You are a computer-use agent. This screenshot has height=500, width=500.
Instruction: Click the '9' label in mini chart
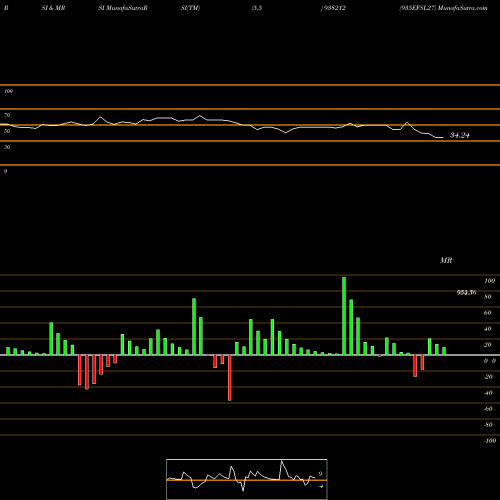320,474
